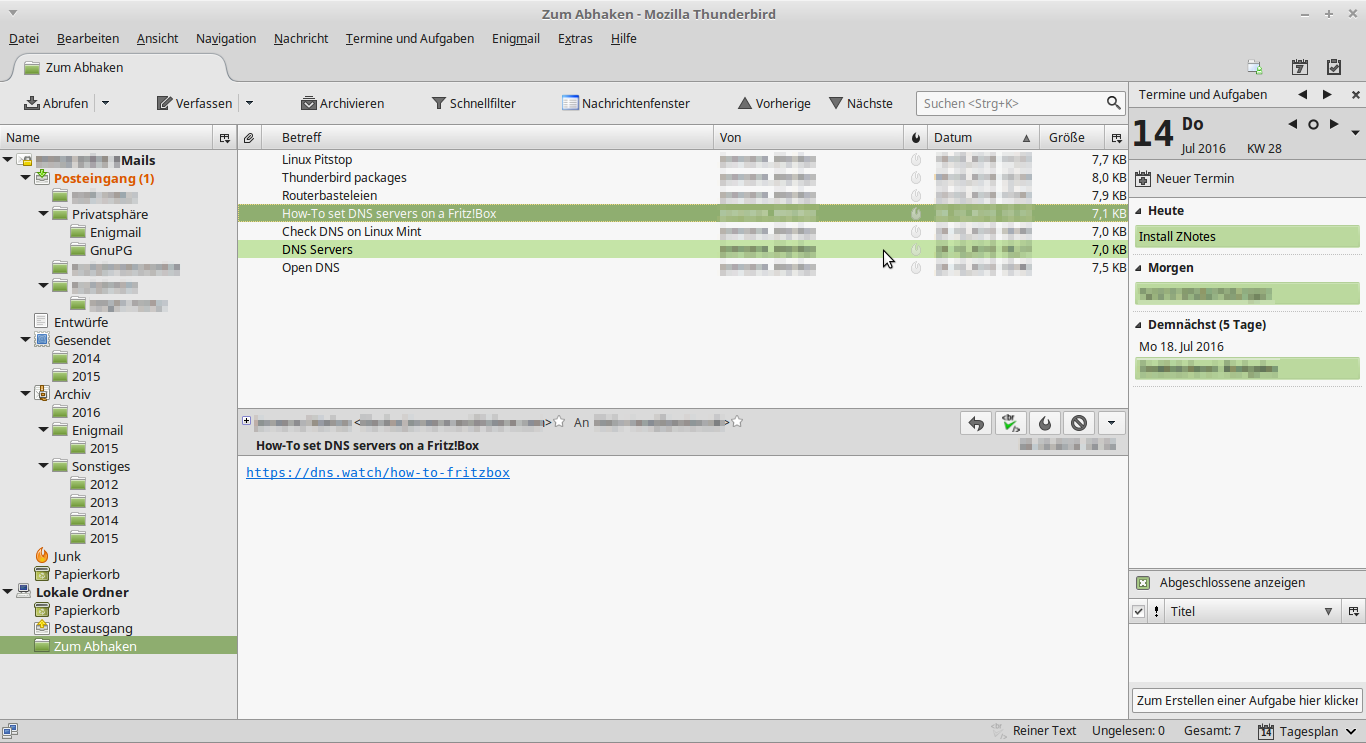This screenshot has height=743, width=1366.
Task: Toggle junk status for Check DNS on Linux Mint
Action: [x=916, y=232]
